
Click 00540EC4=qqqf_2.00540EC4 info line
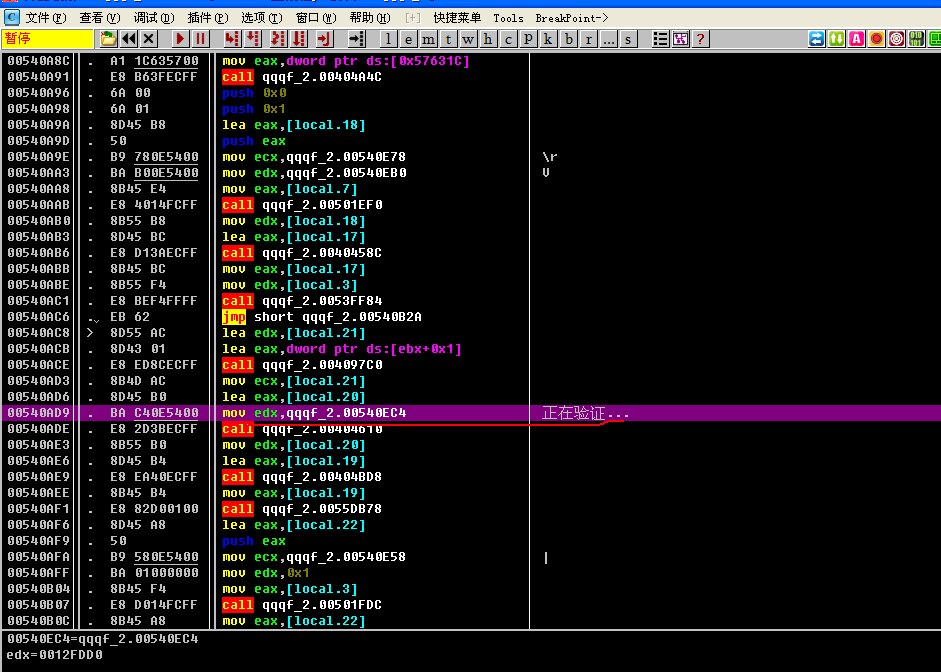pos(102,639)
